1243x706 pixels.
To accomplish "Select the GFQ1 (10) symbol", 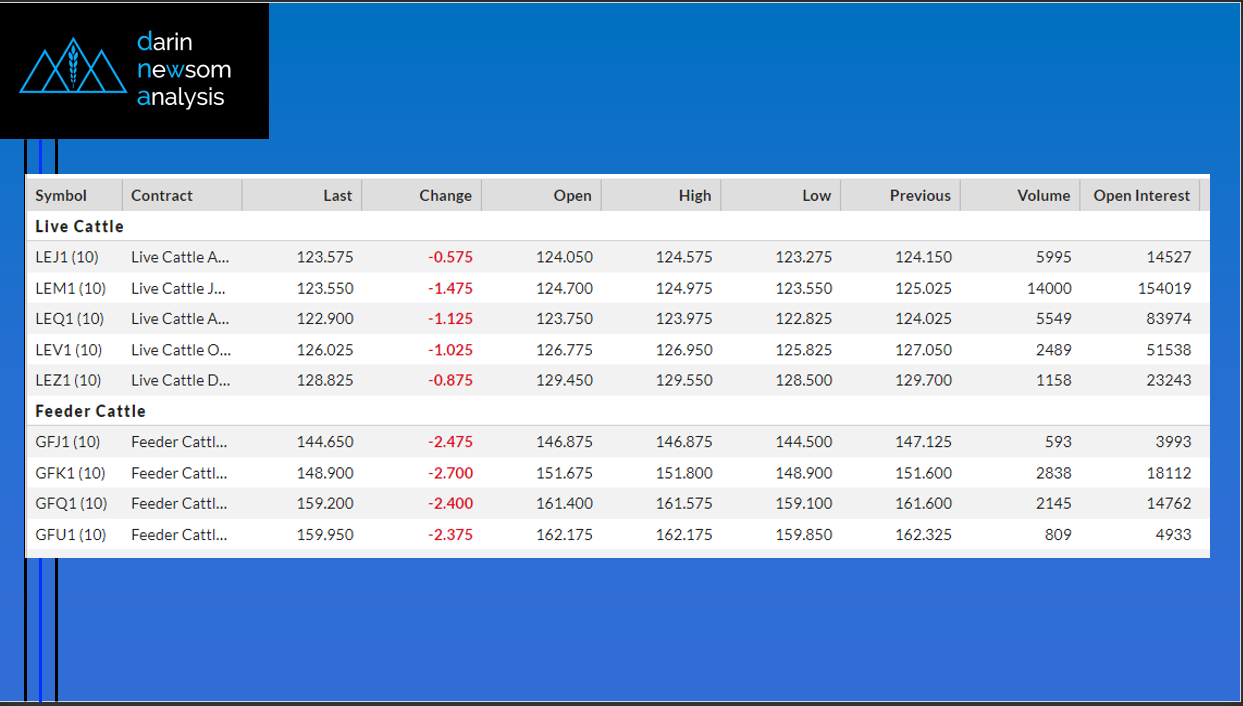I will (x=71, y=504).
